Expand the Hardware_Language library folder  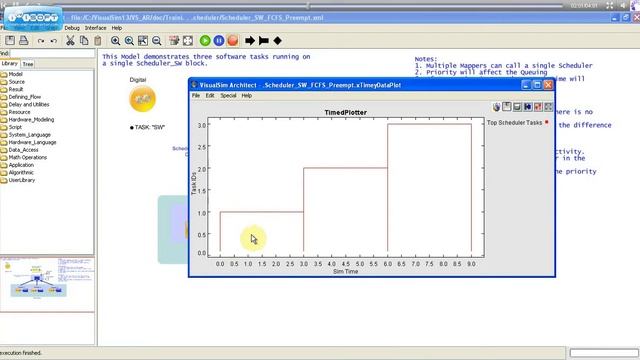pos(33,142)
